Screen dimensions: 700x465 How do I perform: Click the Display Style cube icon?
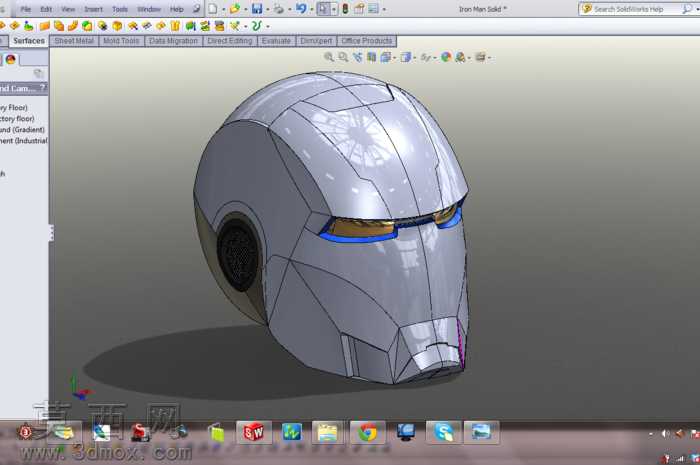(405, 57)
